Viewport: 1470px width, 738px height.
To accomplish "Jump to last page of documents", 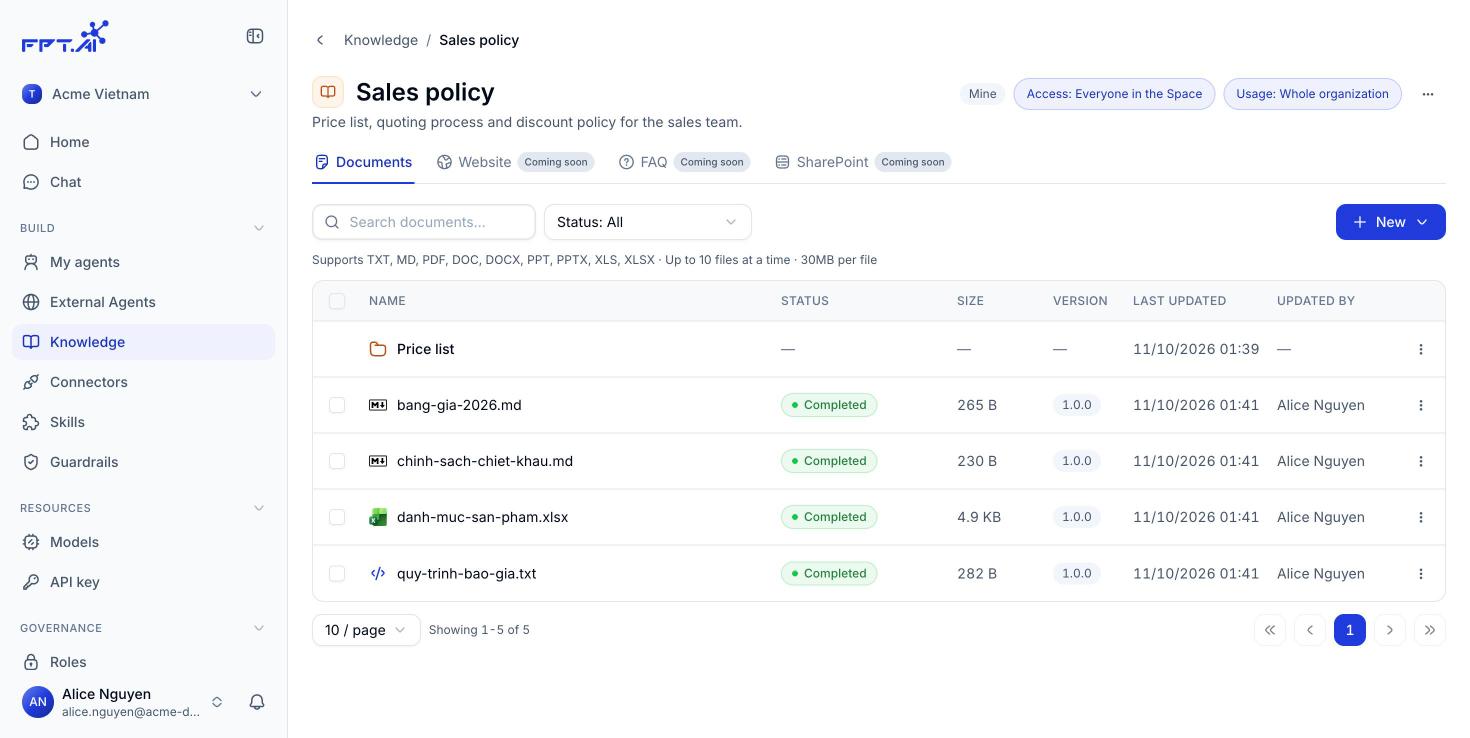I will click(x=1430, y=630).
